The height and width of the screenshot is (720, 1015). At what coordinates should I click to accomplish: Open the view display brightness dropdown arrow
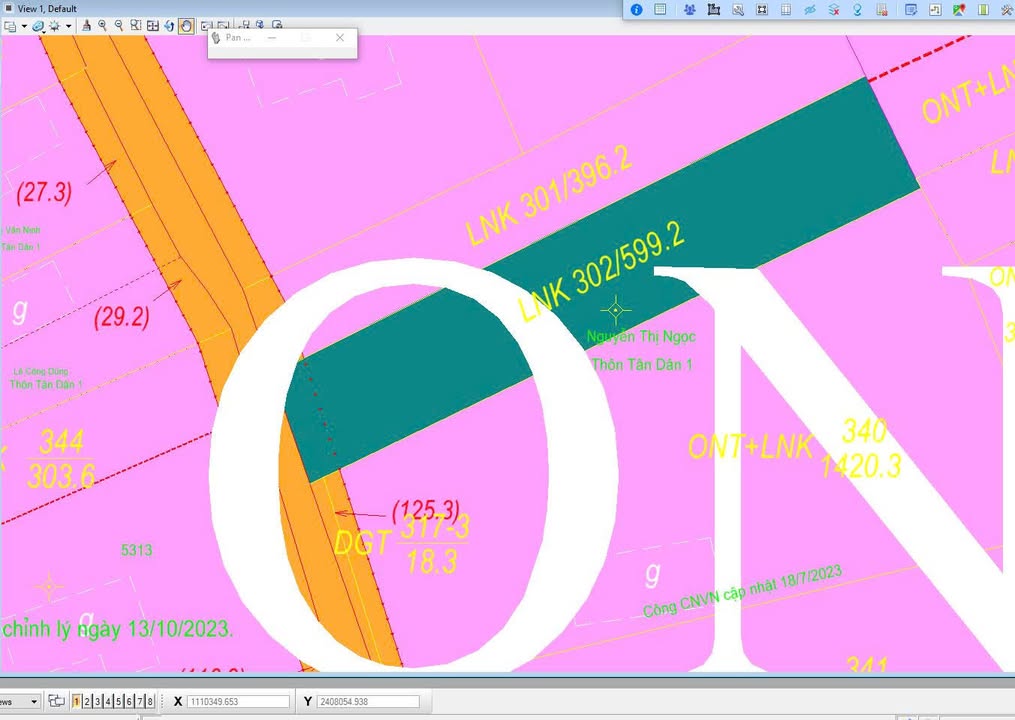pyautogui.click(x=68, y=27)
